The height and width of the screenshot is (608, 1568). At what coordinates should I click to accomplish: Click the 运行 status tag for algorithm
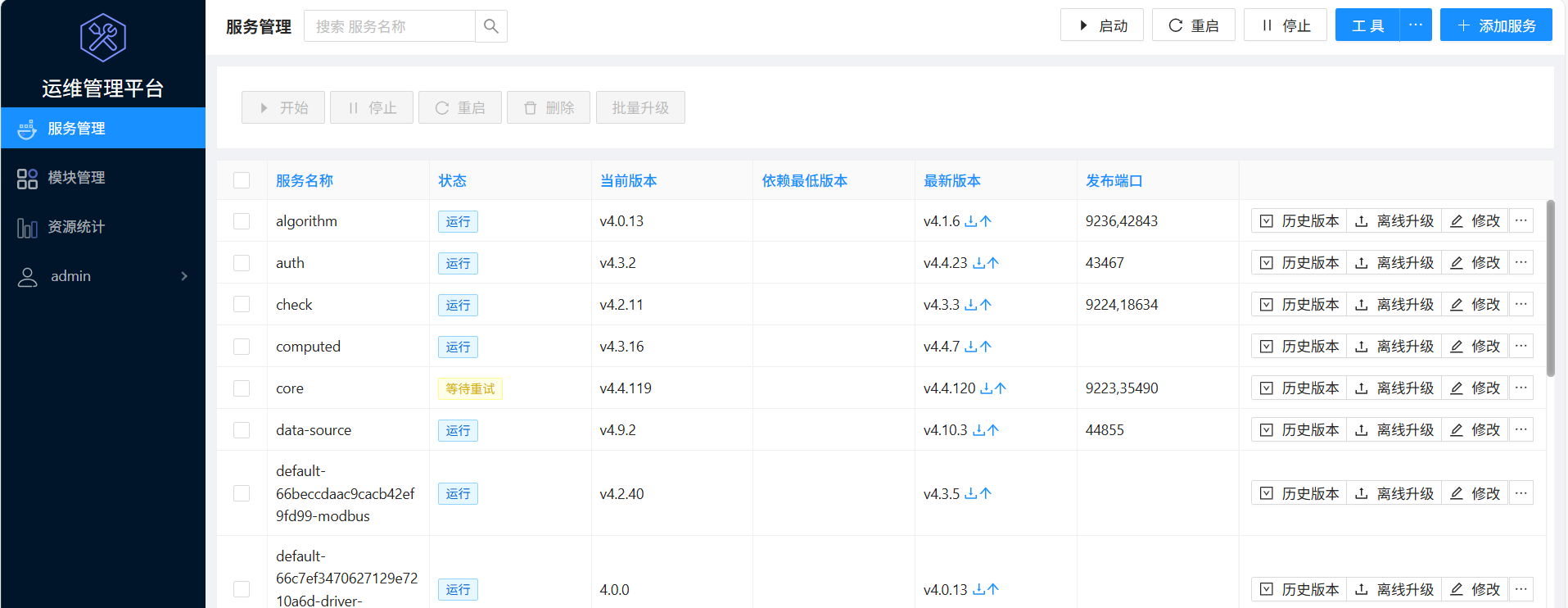458,221
